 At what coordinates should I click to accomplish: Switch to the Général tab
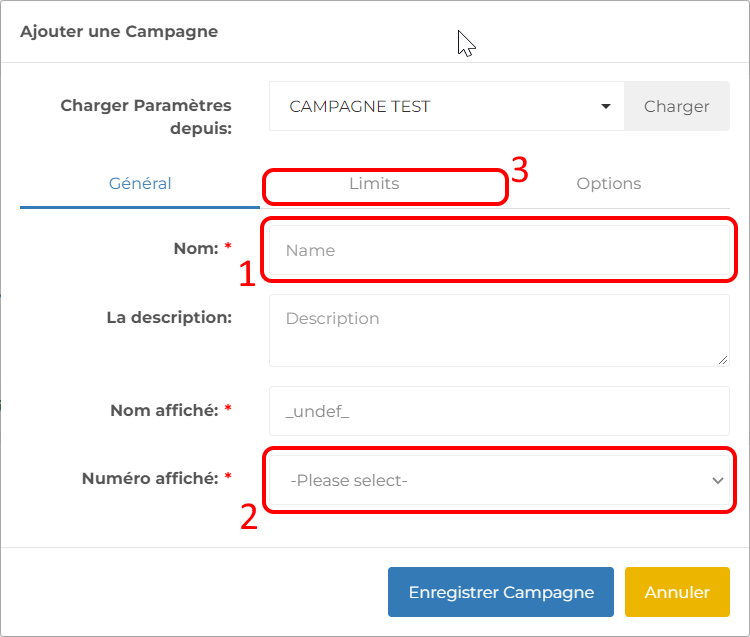point(140,184)
